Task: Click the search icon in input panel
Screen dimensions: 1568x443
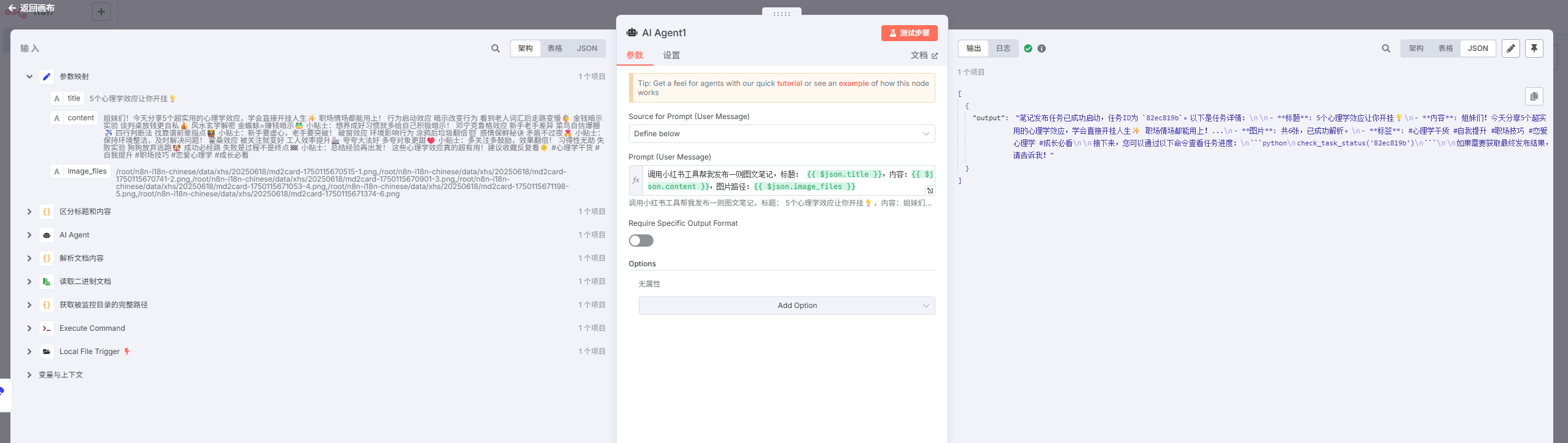Action: (x=496, y=48)
